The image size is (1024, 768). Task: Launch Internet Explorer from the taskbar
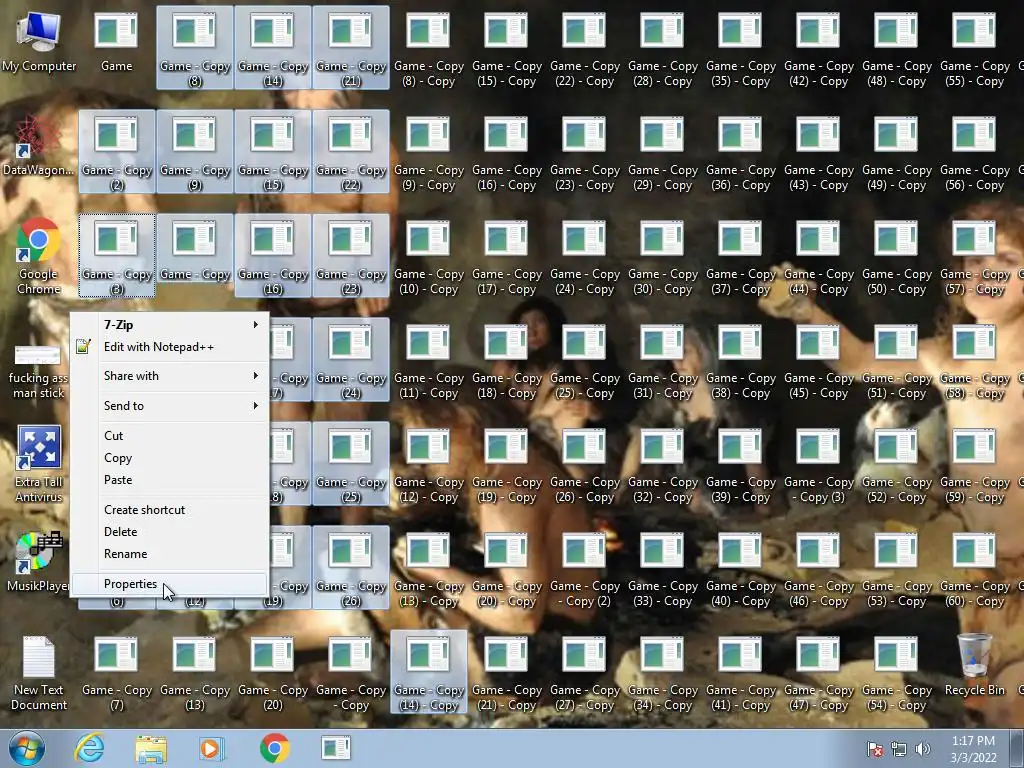tap(89, 748)
